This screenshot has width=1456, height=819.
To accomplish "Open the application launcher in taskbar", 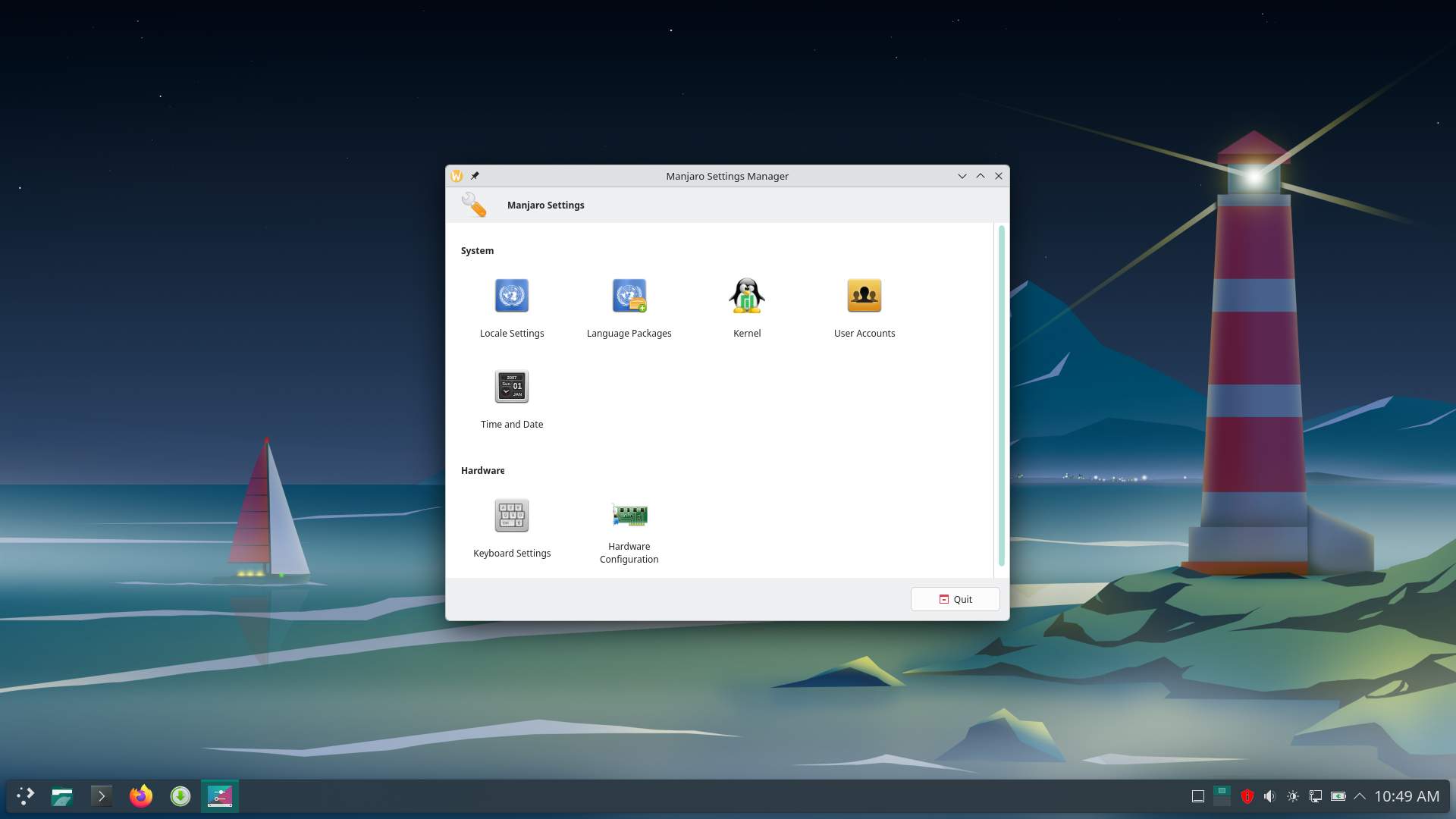I will 26,796.
